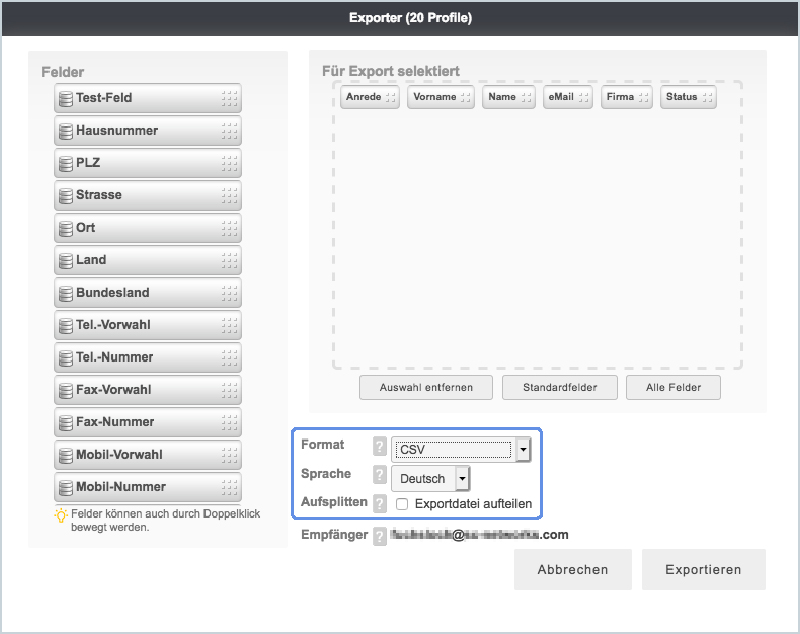Select the Bundesland field item
This screenshot has height=634, width=800.
point(147,293)
